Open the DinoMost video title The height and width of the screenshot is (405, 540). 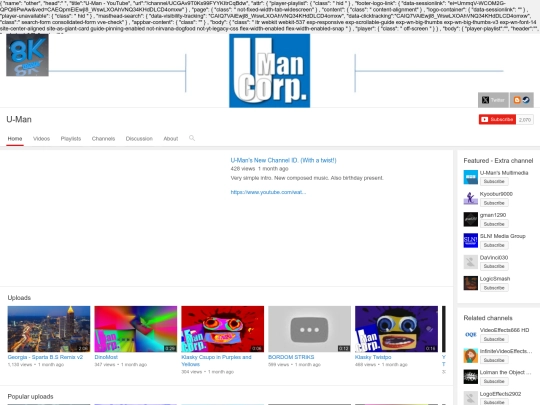pos(106,357)
